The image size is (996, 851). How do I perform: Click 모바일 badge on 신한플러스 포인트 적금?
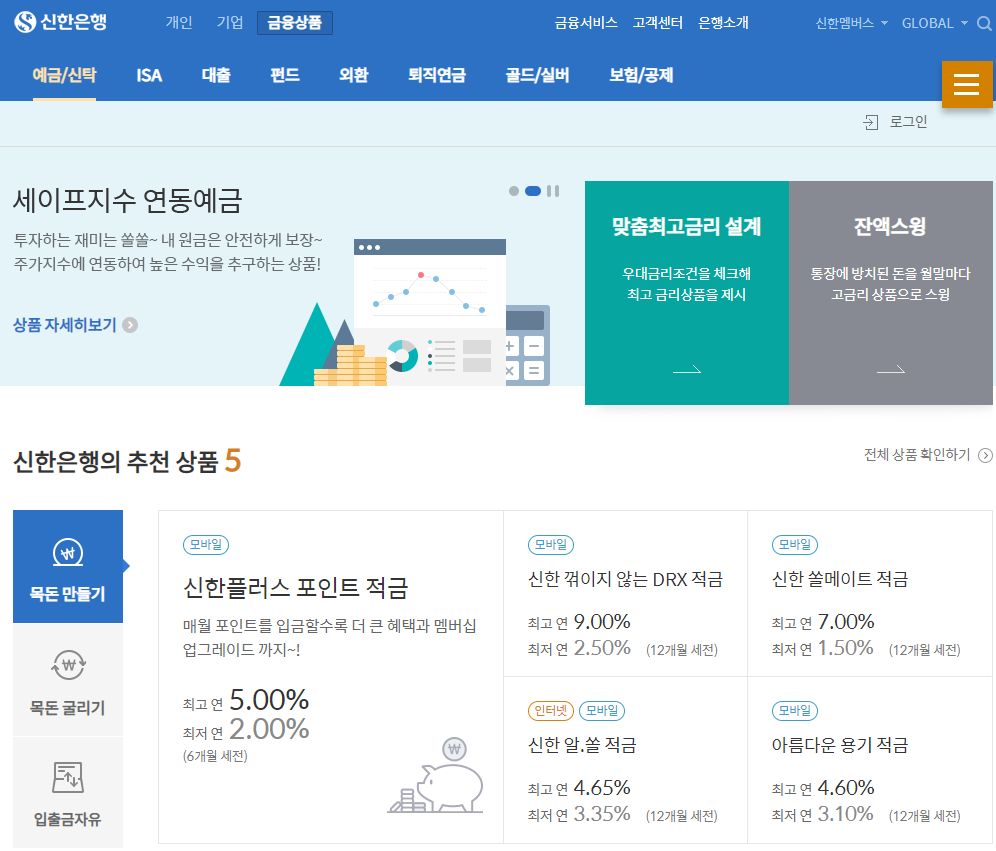[x=206, y=545]
